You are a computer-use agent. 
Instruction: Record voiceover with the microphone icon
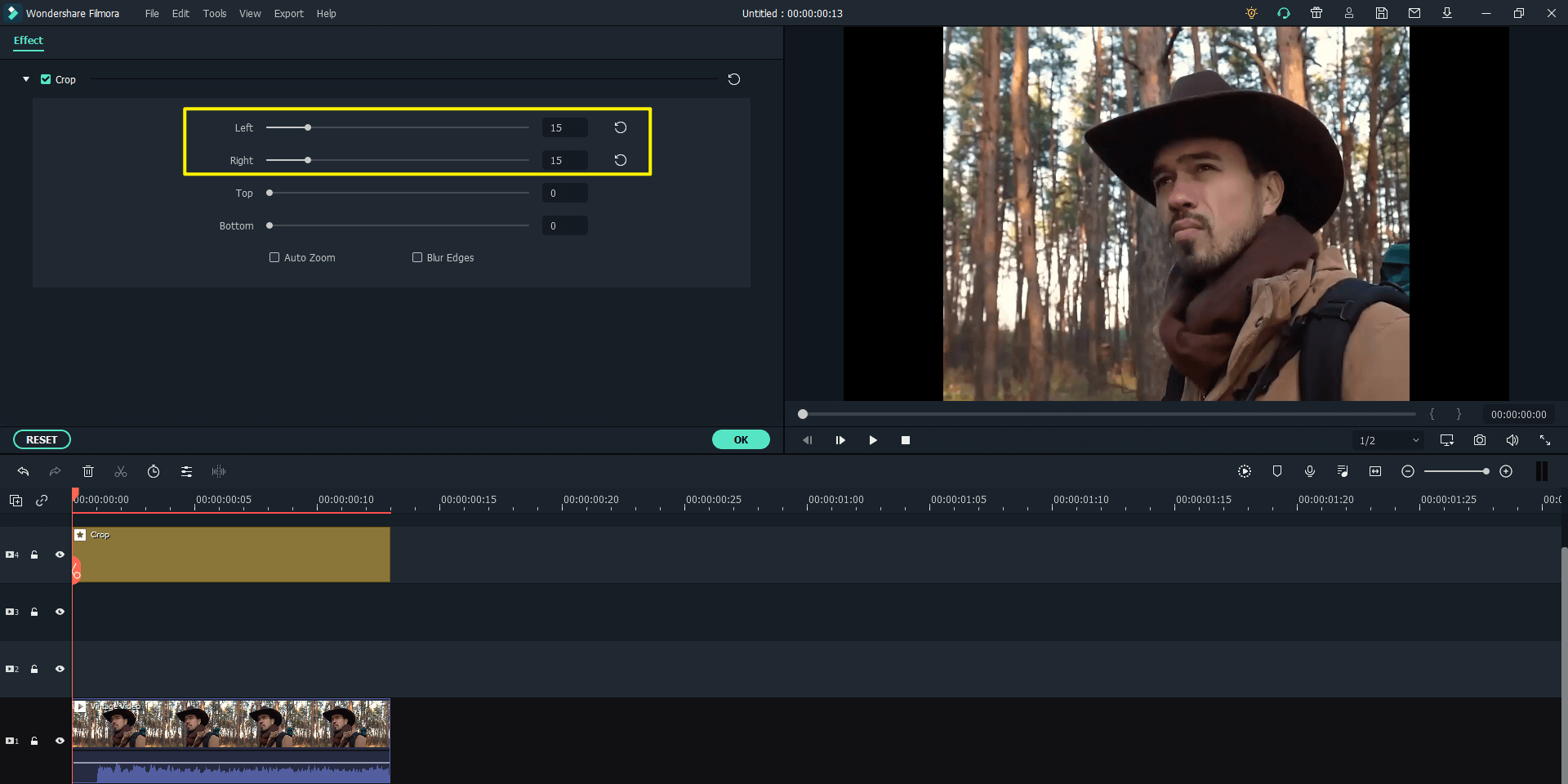(1310, 471)
